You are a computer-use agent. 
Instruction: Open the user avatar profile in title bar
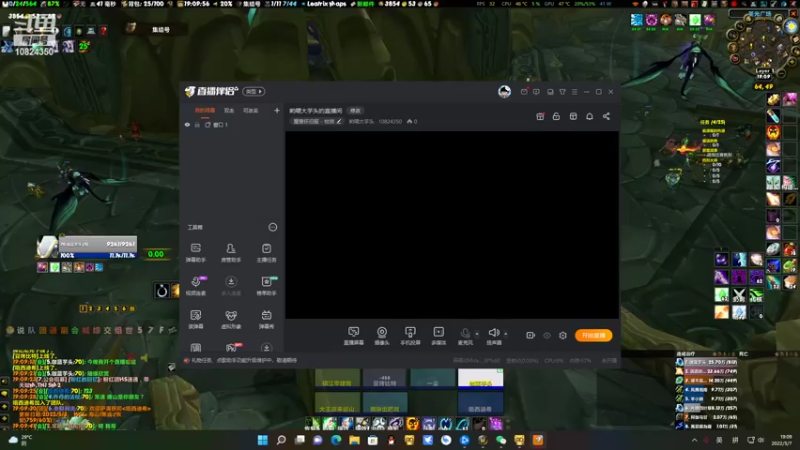pyautogui.click(x=504, y=91)
